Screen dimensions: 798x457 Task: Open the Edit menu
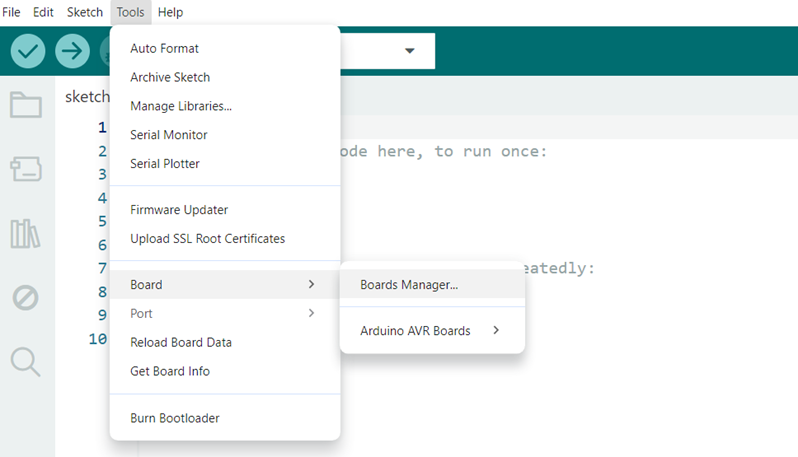pos(43,12)
